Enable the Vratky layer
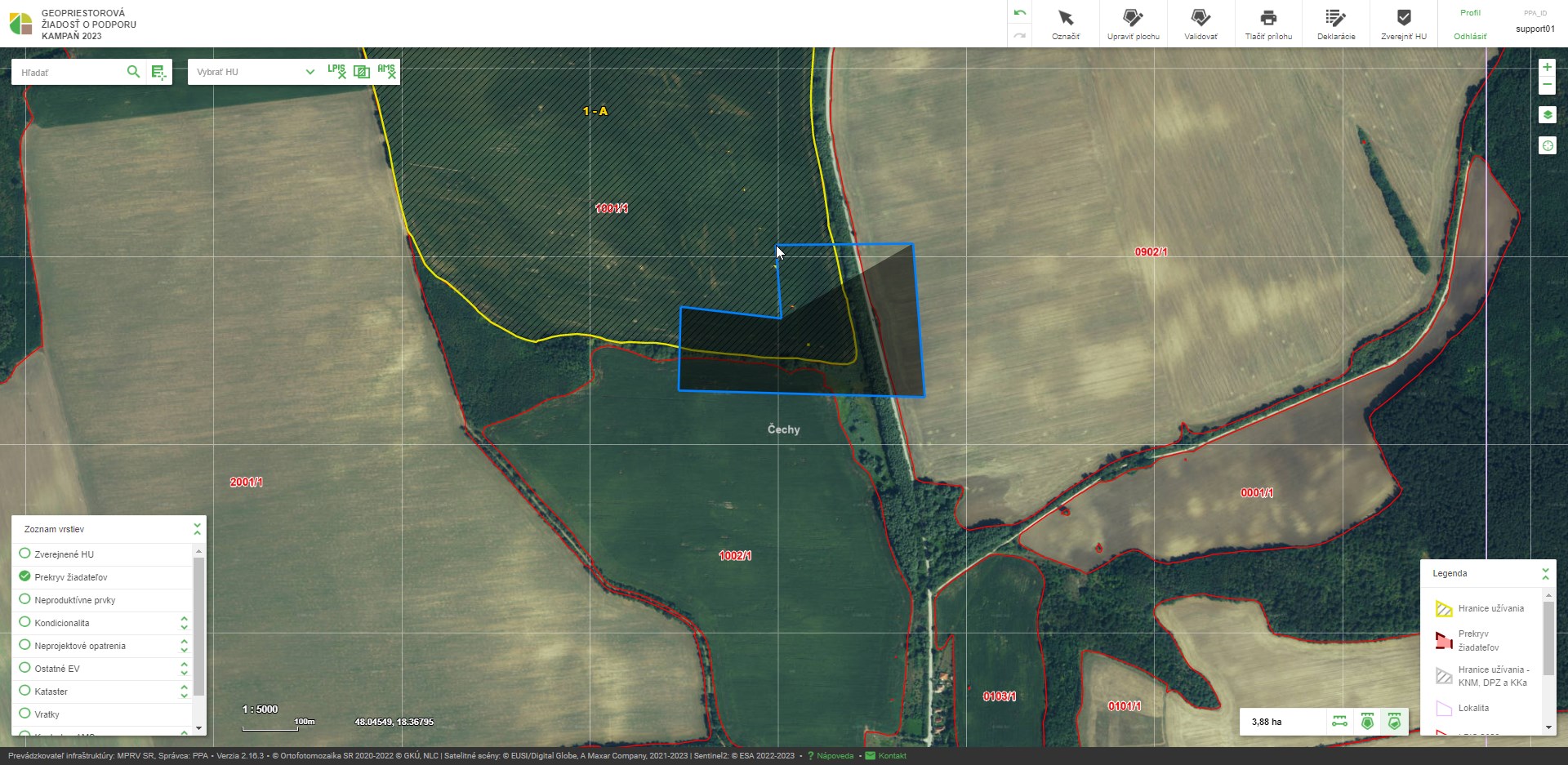This screenshot has height=765, width=1568. pos(24,714)
